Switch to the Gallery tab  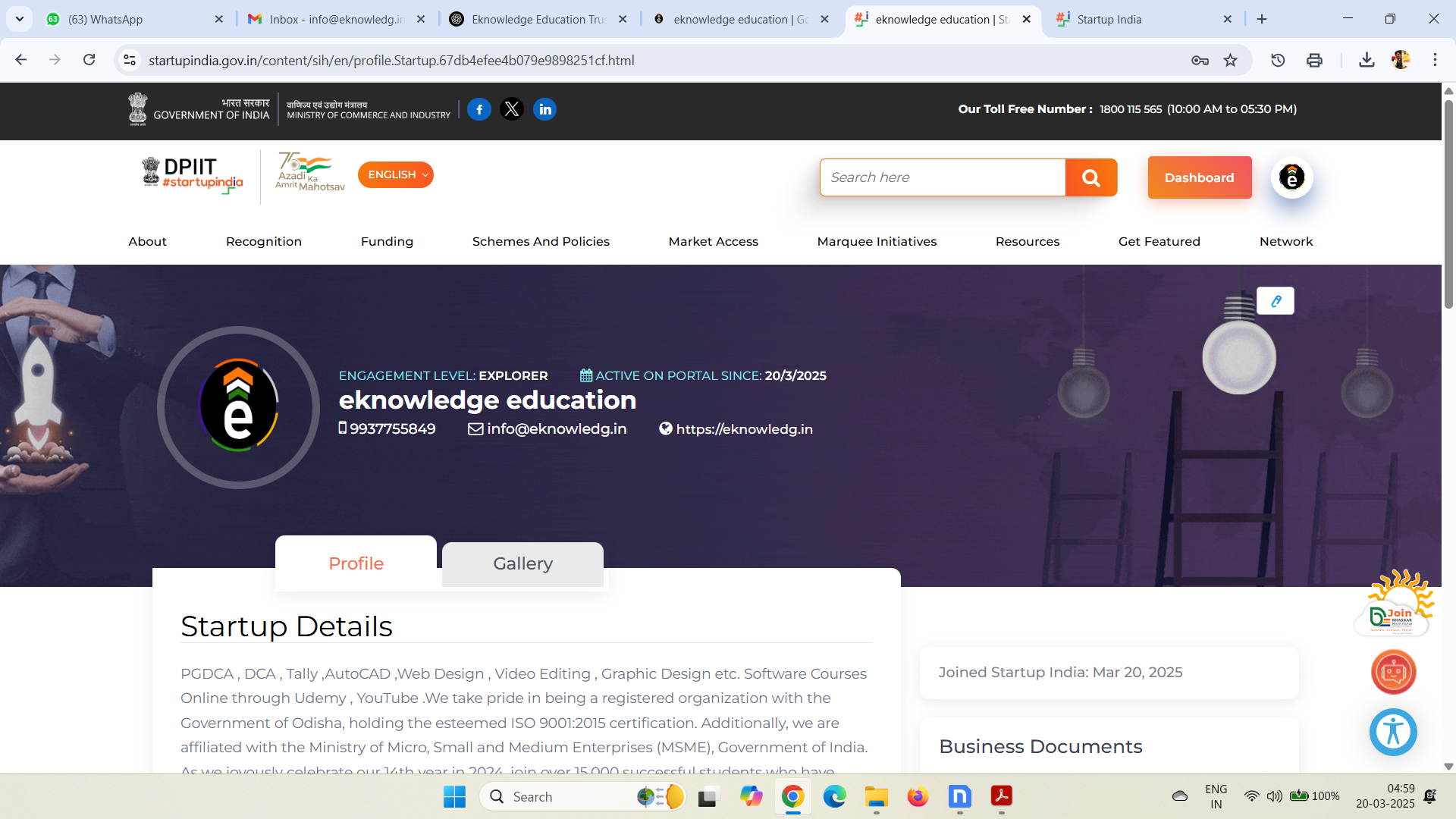pyautogui.click(x=522, y=563)
